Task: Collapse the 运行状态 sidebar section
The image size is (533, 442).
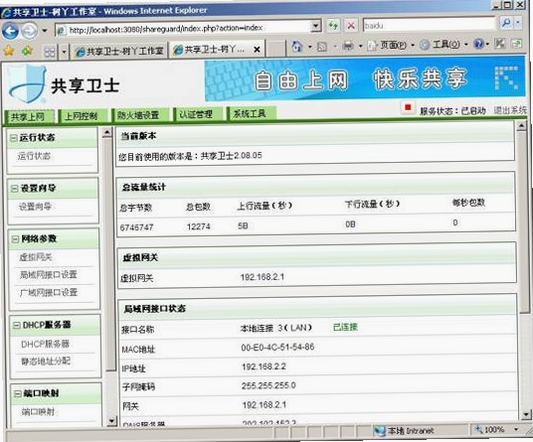Action: tap(14, 138)
